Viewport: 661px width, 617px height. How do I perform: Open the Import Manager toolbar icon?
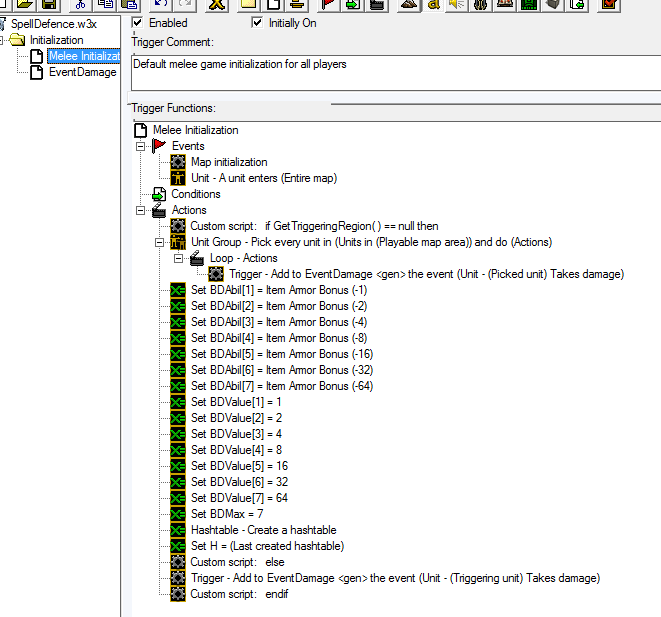point(578,4)
